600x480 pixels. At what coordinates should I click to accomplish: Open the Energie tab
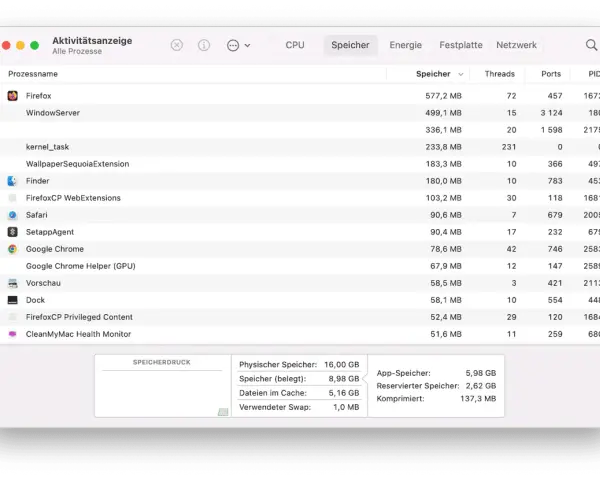coord(405,45)
